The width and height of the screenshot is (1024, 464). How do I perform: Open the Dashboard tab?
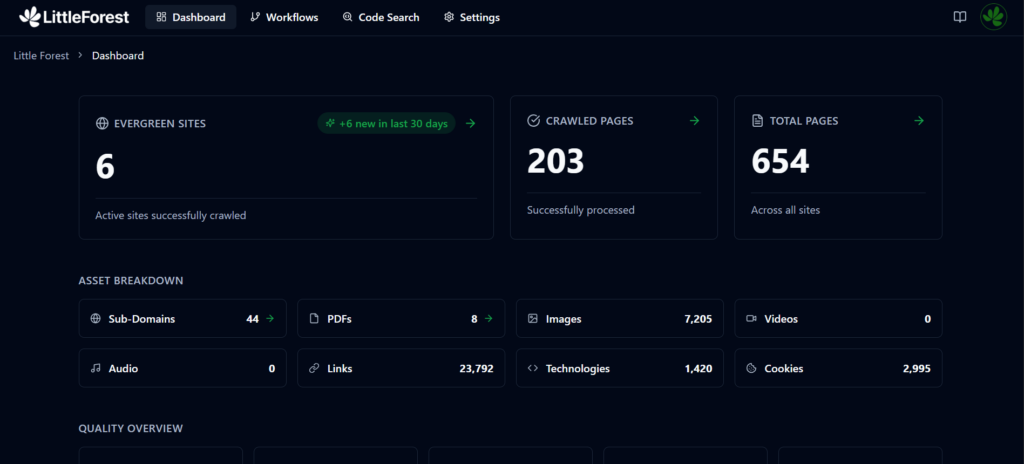(190, 17)
